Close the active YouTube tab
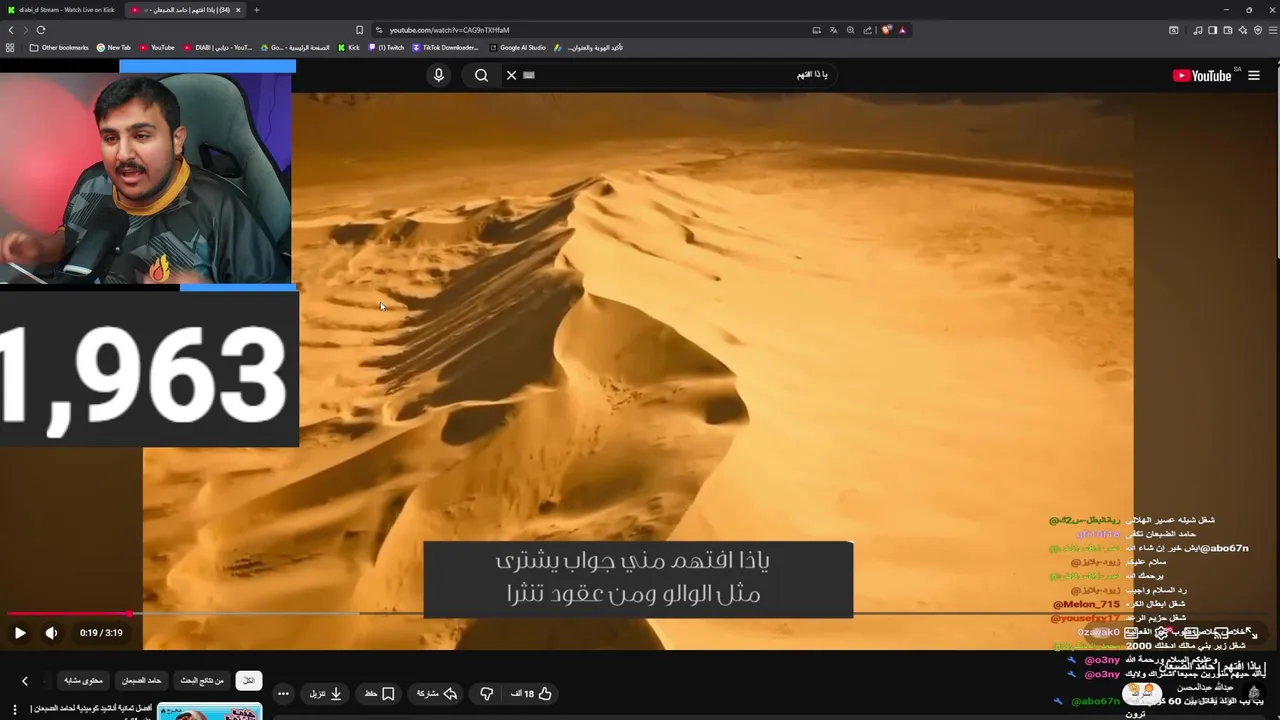 pyautogui.click(x=238, y=10)
